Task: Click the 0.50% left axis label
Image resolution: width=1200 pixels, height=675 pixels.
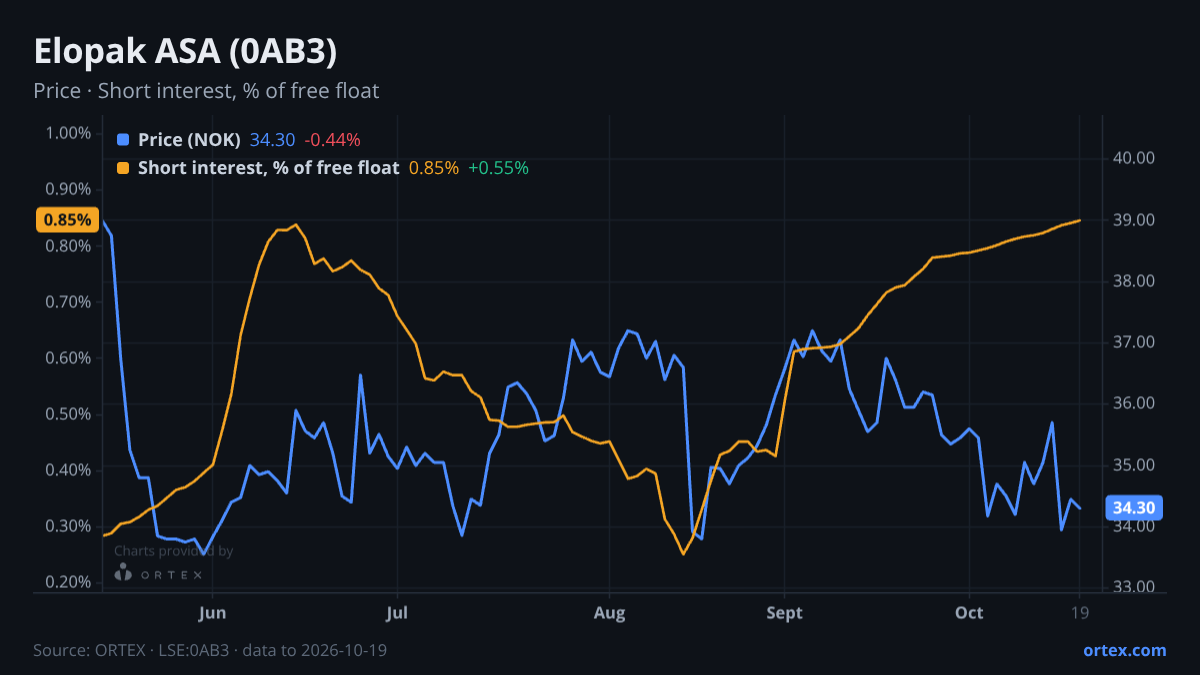Action: (69, 414)
